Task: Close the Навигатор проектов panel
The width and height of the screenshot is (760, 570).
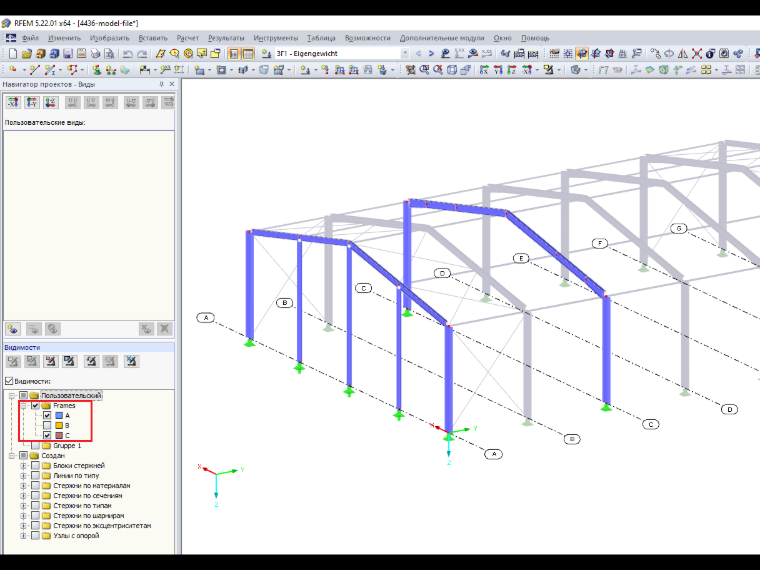Action: click(x=172, y=84)
